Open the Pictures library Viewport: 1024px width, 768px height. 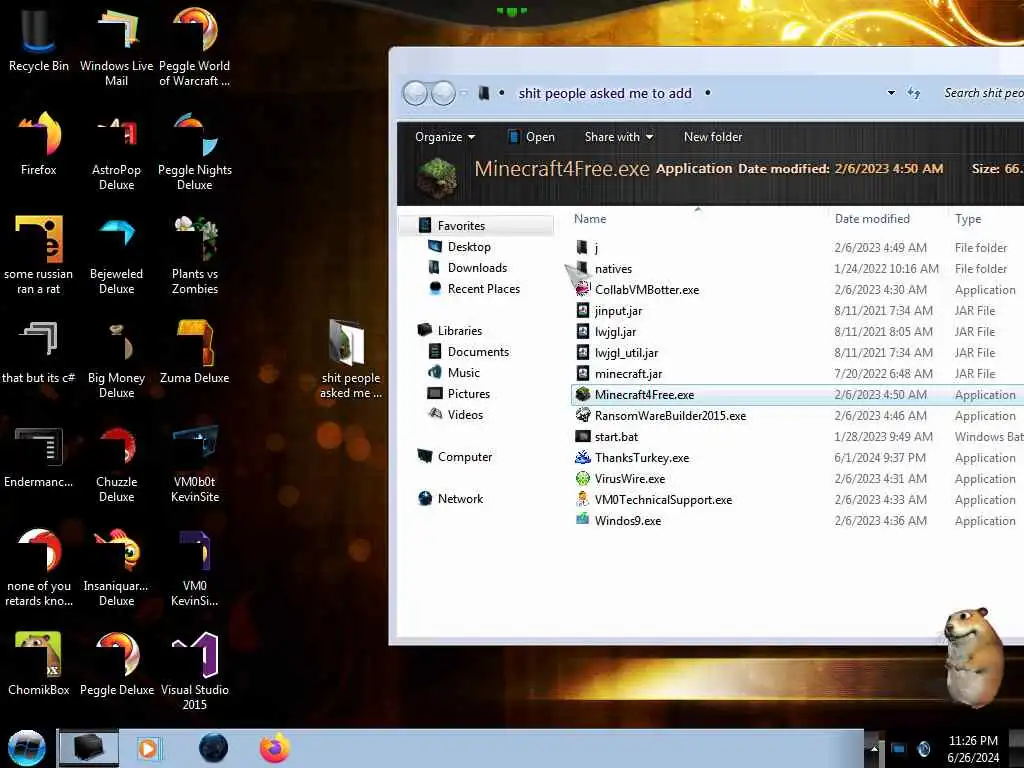click(458, 393)
